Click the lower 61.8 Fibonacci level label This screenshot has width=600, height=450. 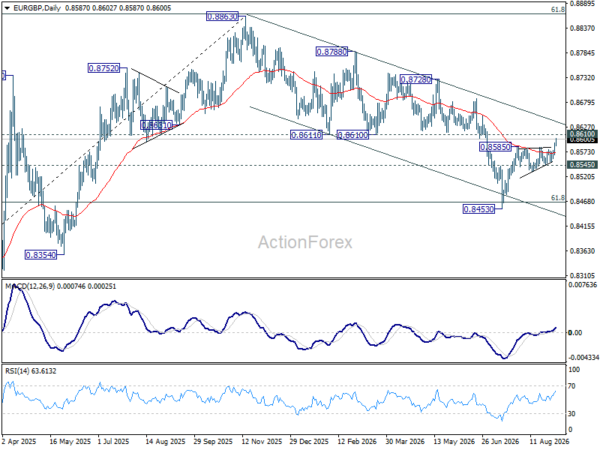click(x=558, y=198)
